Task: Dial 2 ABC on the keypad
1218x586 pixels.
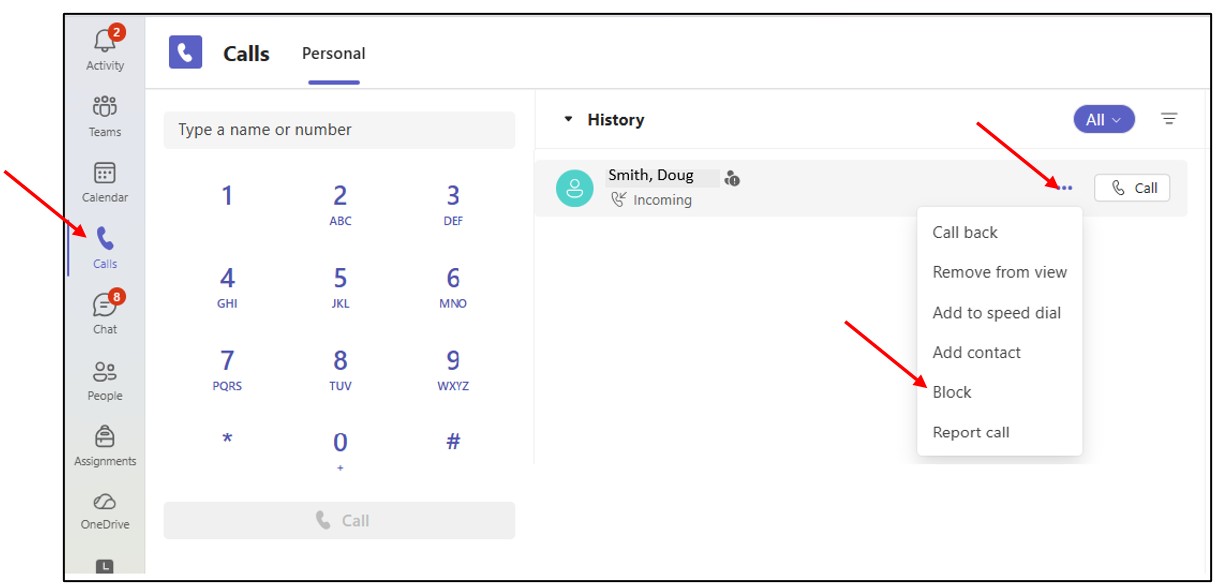Action: pos(340,204)
